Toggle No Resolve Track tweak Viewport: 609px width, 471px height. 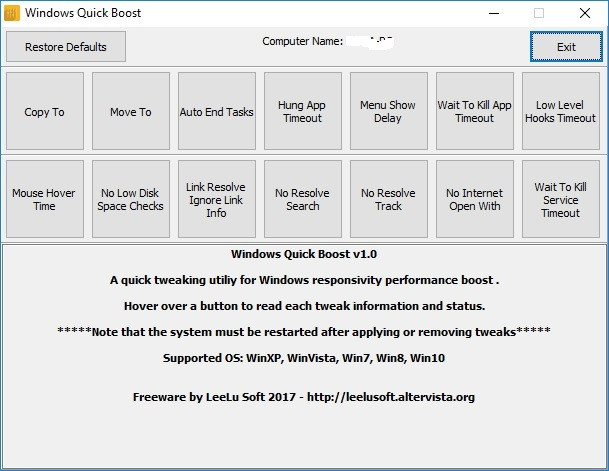(x=389, y=199)
